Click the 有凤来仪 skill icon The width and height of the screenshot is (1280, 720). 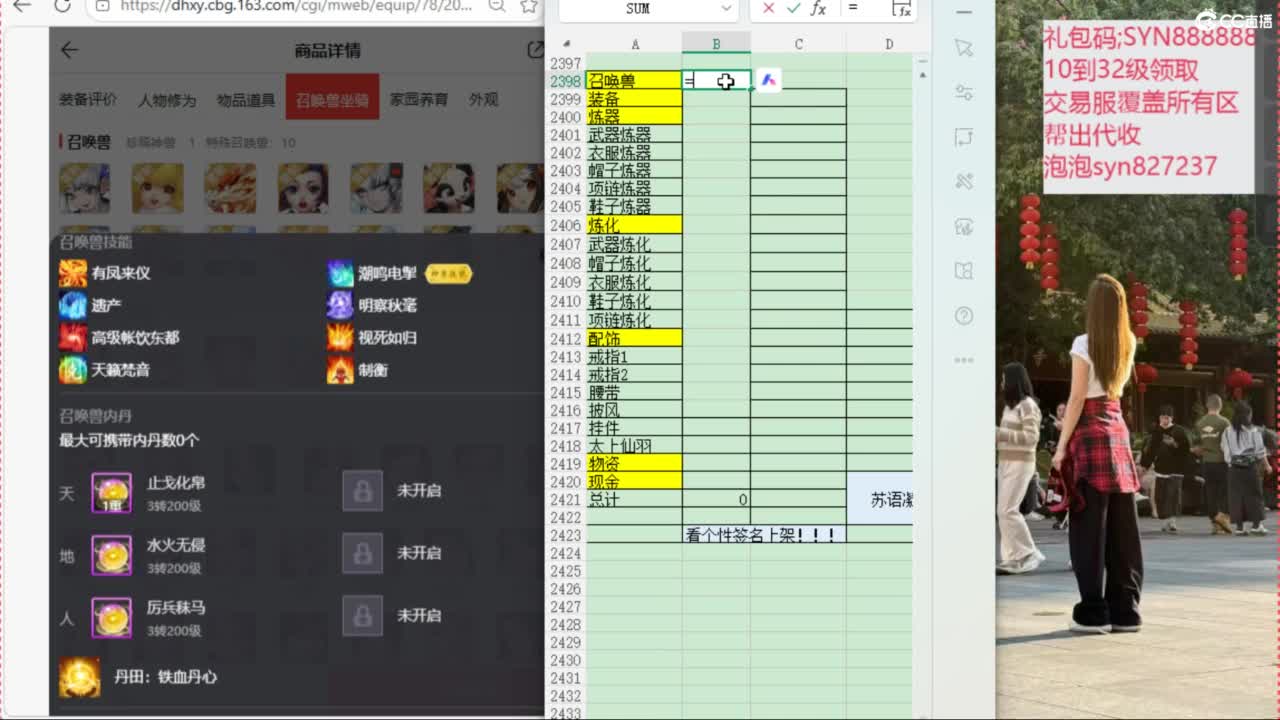tap(73, 273)
